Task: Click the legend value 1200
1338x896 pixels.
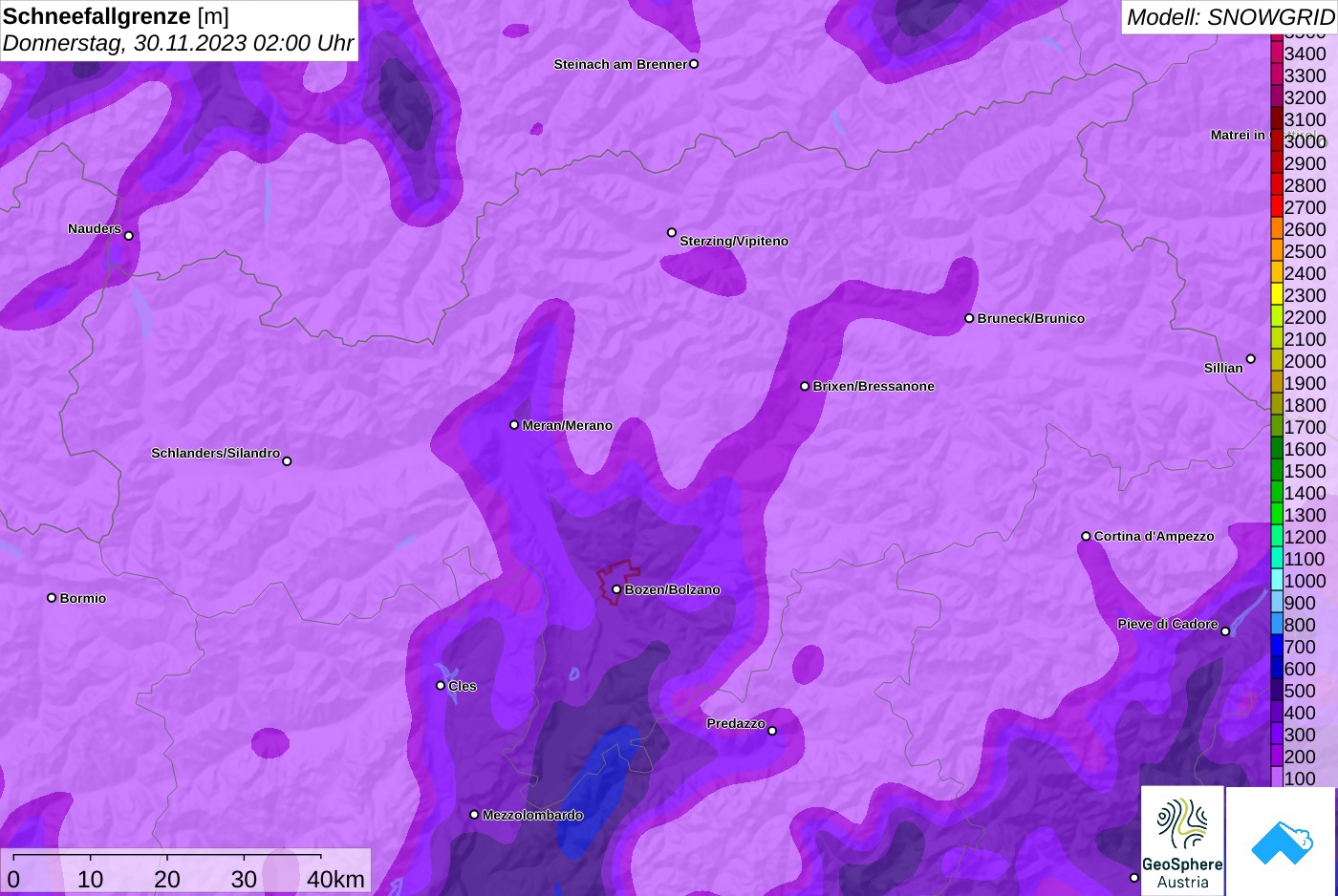Action: tap(1306, 537)
